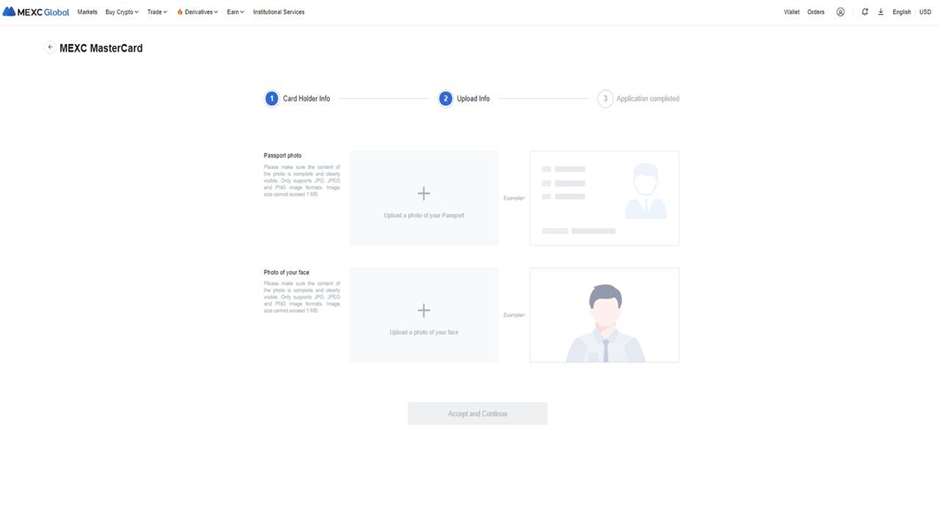Screen dimensions: 940x514
Task: Go back using the arrow beside MEXC MasterCard
Action: [50, 47]
